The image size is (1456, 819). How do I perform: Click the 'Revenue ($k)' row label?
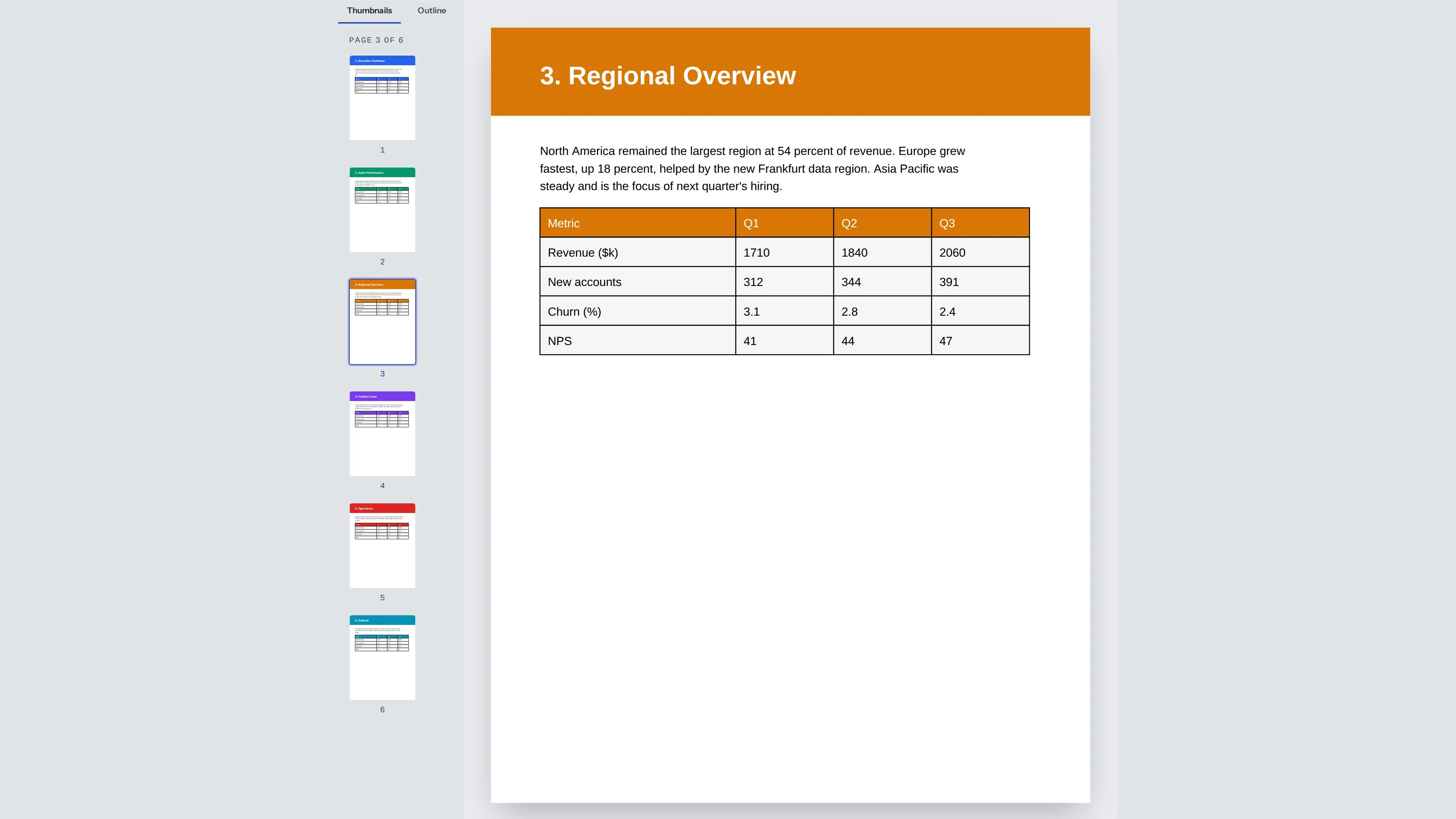[x=637, y=252]
